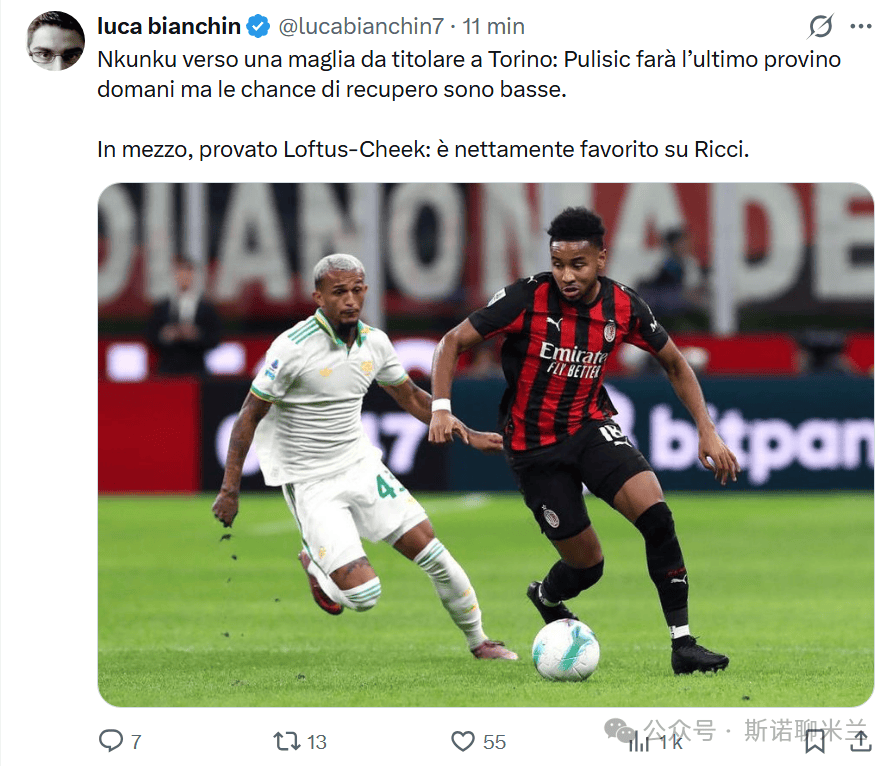Click the Loftus-Cheek sentence in tweet
Screen dimensions: 896x766
(x=423, y=149)
